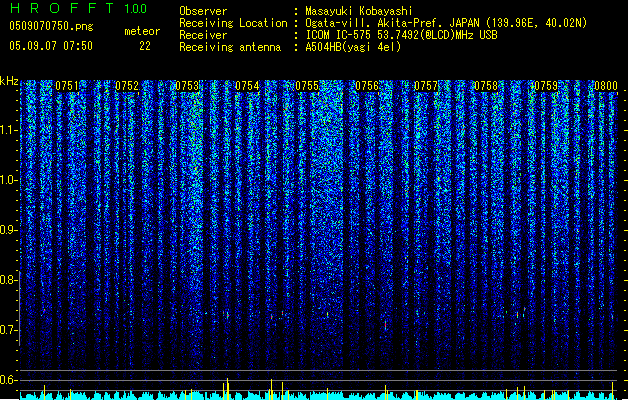This screenshot has width=629, height=400.
Task: Click the 'Receiver' field label
Action: 203,35
